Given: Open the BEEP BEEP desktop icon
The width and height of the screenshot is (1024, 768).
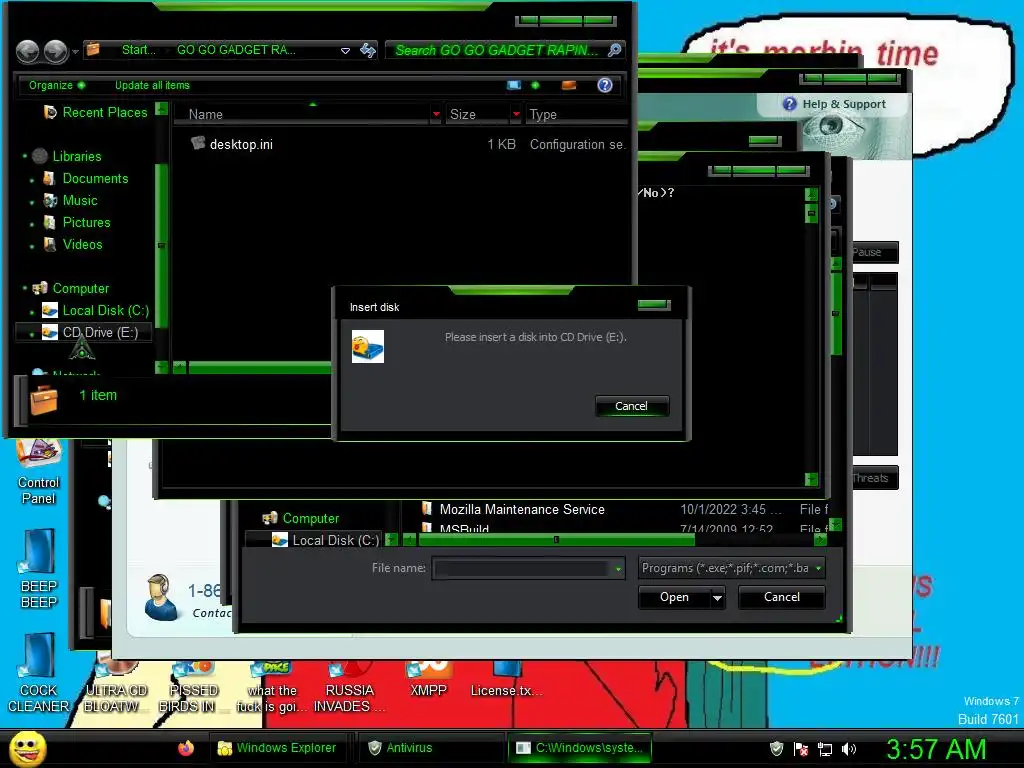Looking at the screenshot, I should coord(38,568).
